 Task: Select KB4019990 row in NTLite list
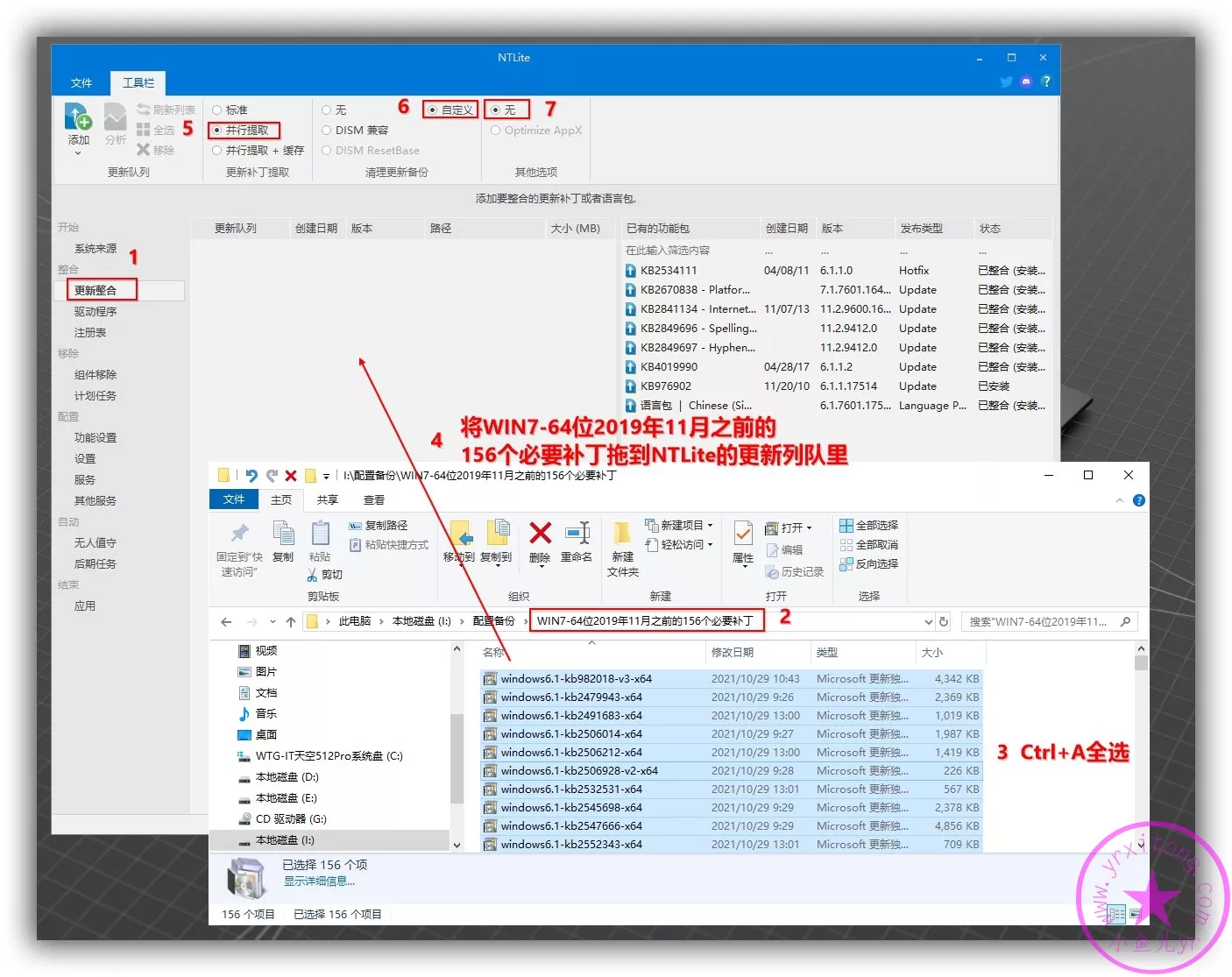click(837, 366)
